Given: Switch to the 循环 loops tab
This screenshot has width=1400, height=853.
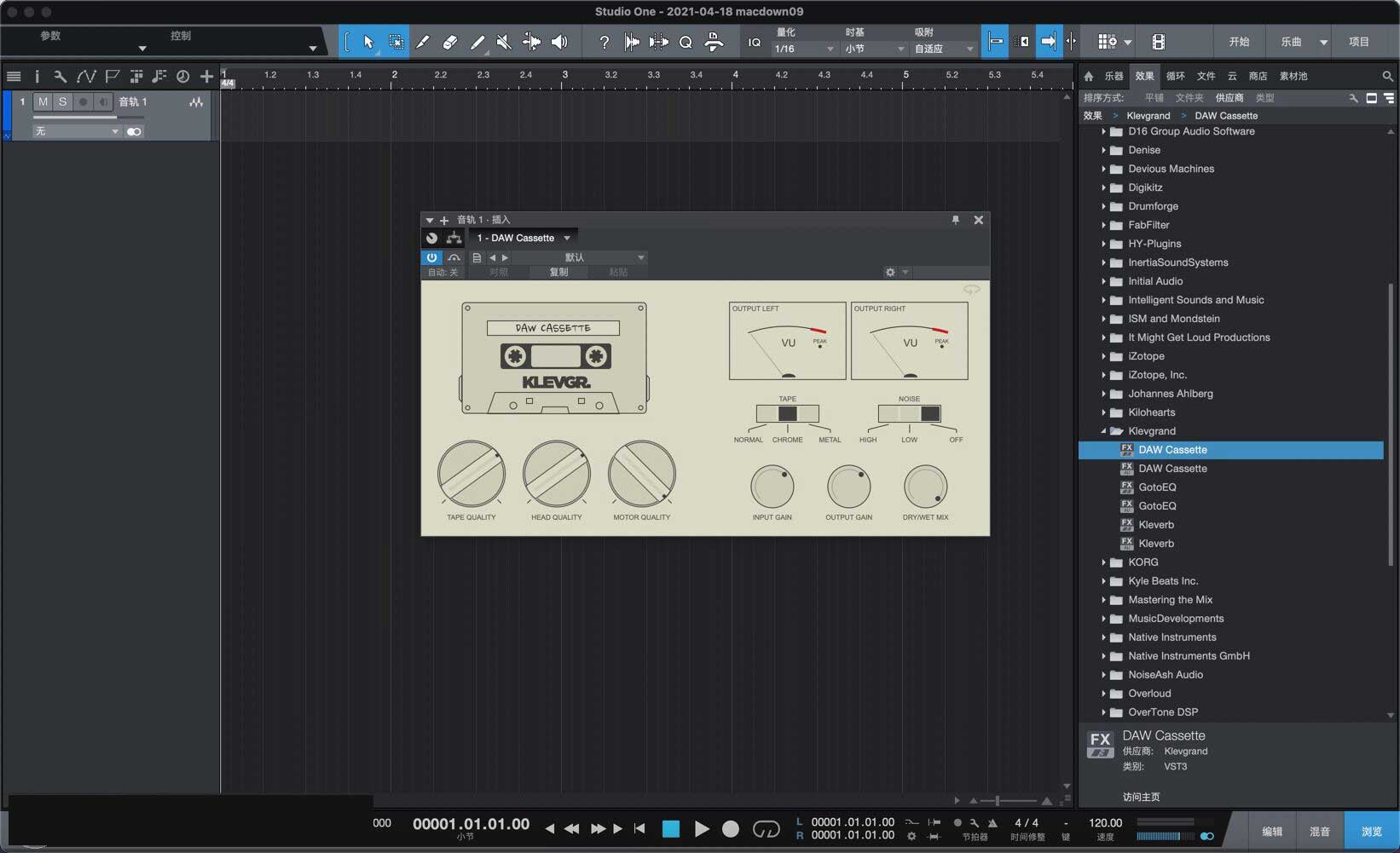Looking at the screenshot, I should [x=1175, y=76].
